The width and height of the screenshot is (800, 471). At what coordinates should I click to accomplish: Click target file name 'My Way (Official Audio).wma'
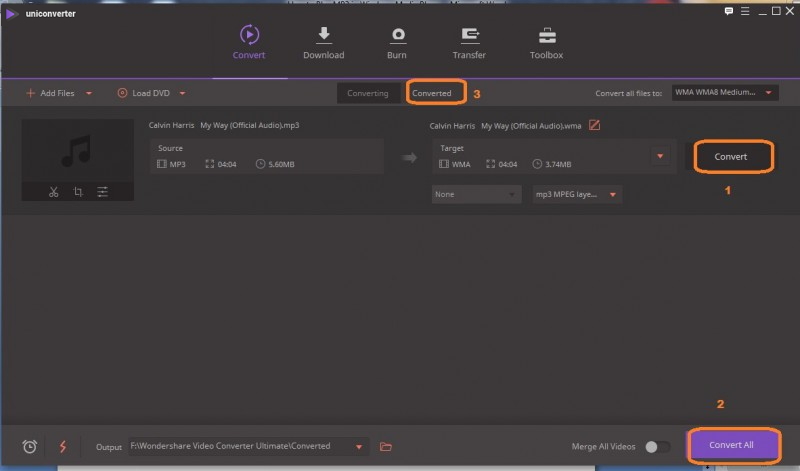[531, 126]
